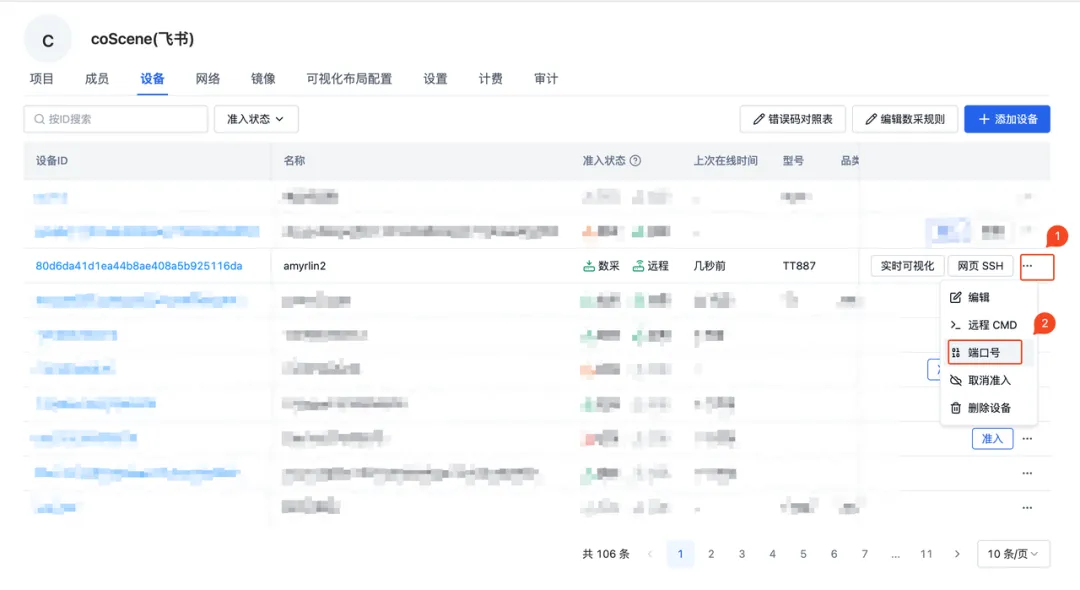Switch to the 网络 tab

[207, 78]
